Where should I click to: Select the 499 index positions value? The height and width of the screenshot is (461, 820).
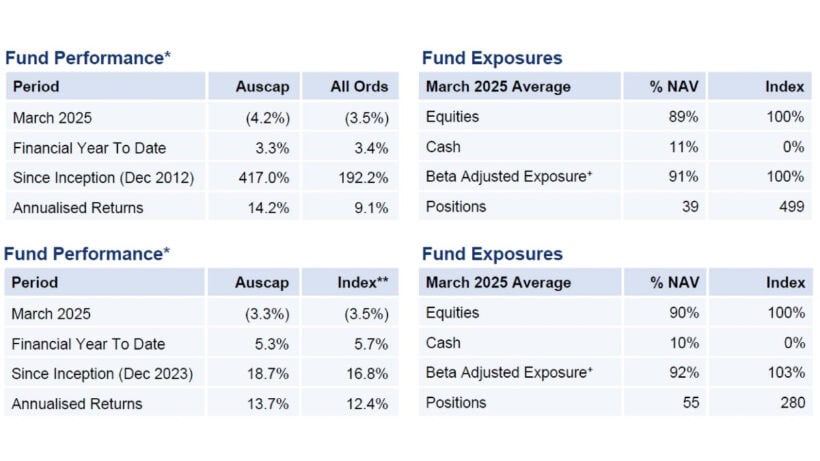pos(791,206)
